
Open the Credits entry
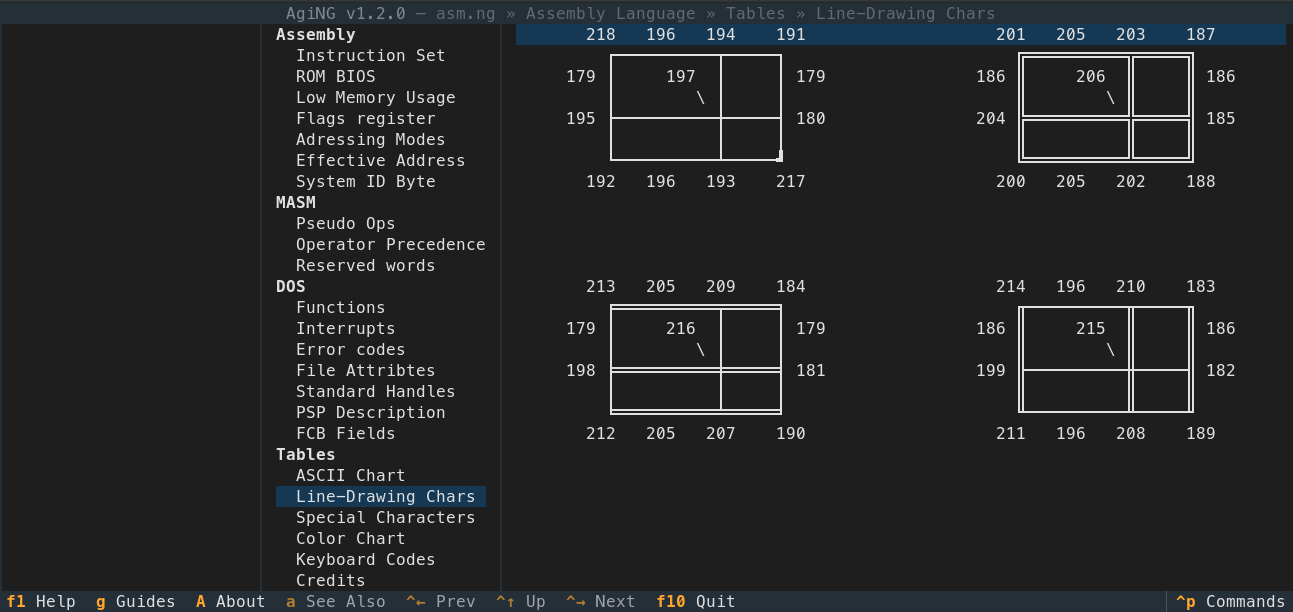point(331,581)
